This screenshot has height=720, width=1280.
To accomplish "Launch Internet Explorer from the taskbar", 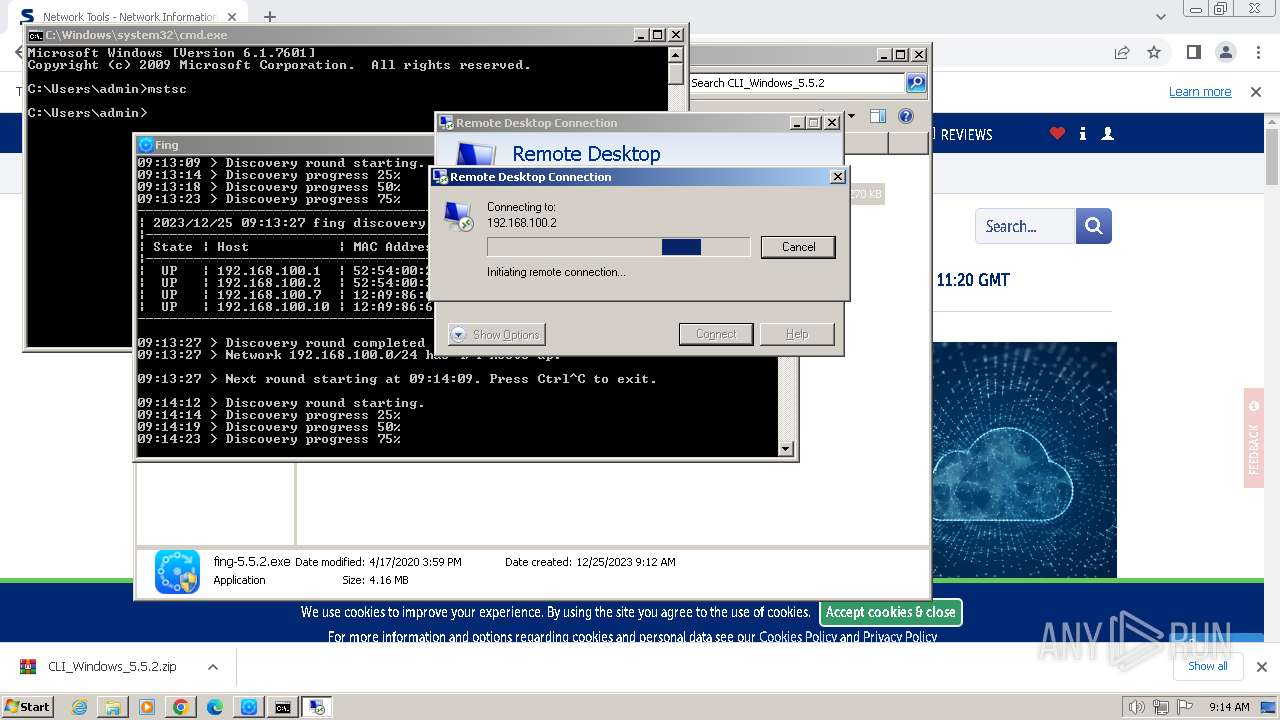I will pyautogui.click(x=79, y=707).
